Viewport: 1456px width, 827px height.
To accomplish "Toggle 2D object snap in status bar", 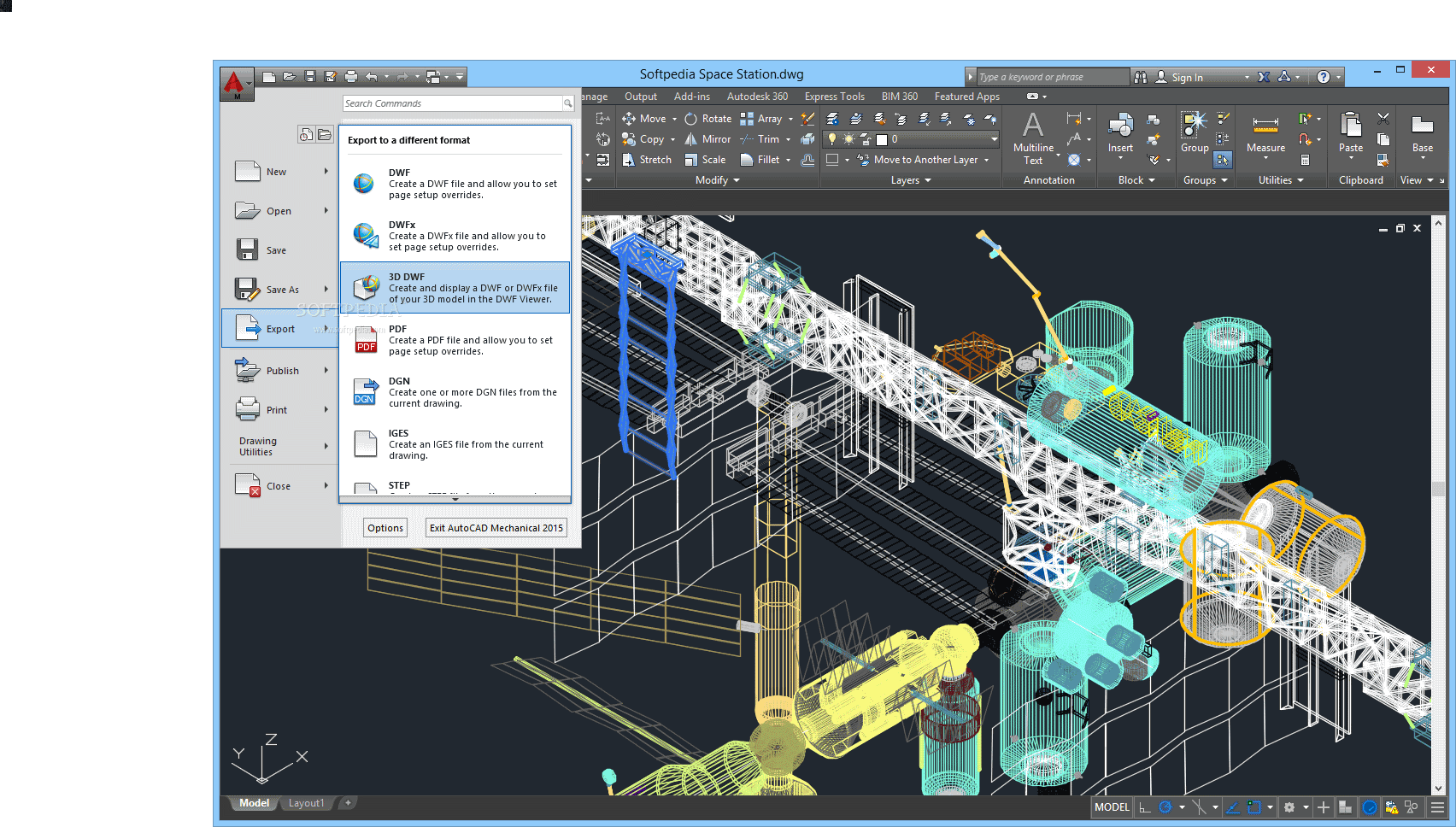I will click(x=1253, y=807).
